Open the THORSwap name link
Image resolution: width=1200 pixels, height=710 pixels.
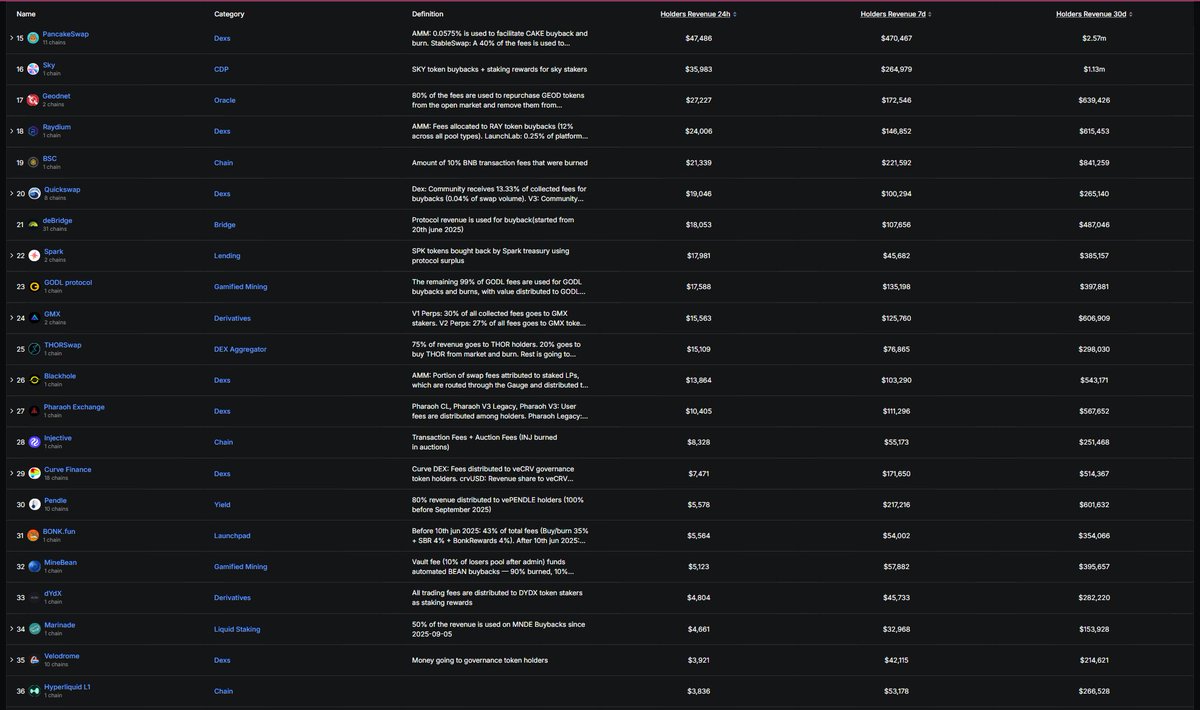[63, 344]
